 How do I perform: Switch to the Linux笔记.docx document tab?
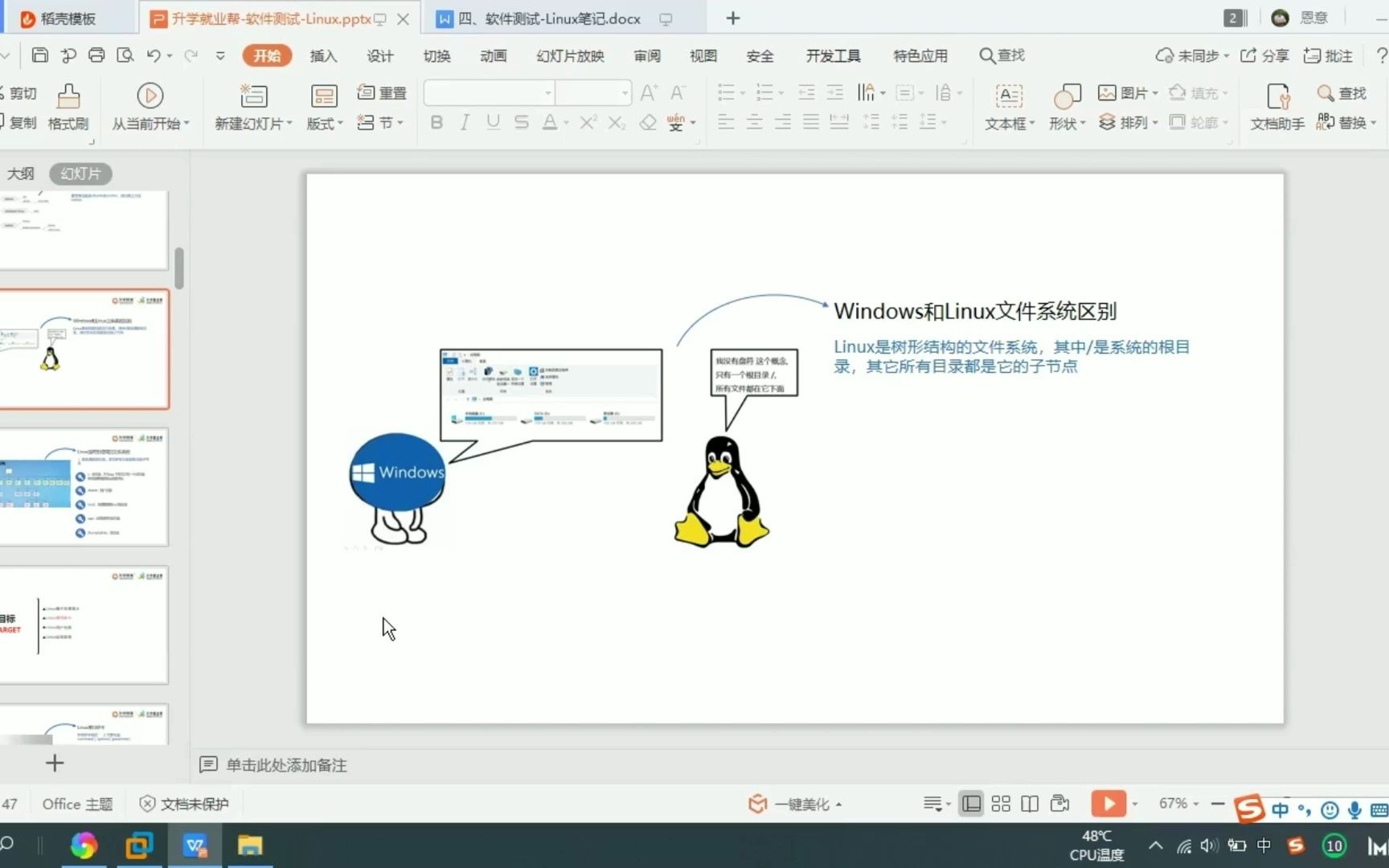(549, 18)
